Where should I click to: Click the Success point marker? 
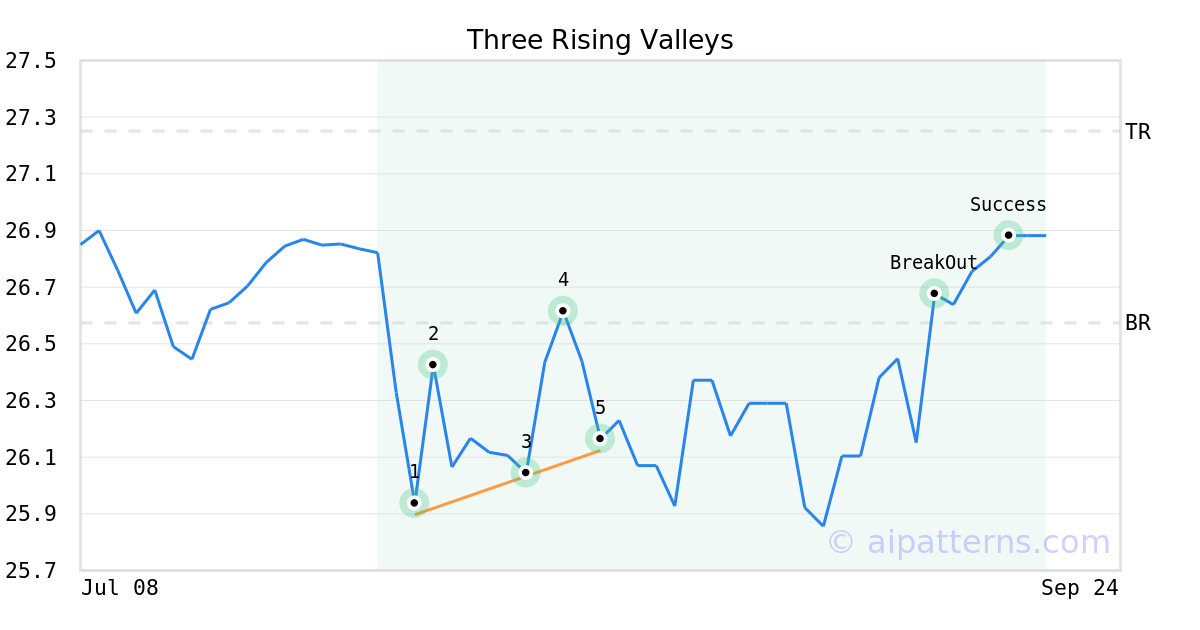1008,235
